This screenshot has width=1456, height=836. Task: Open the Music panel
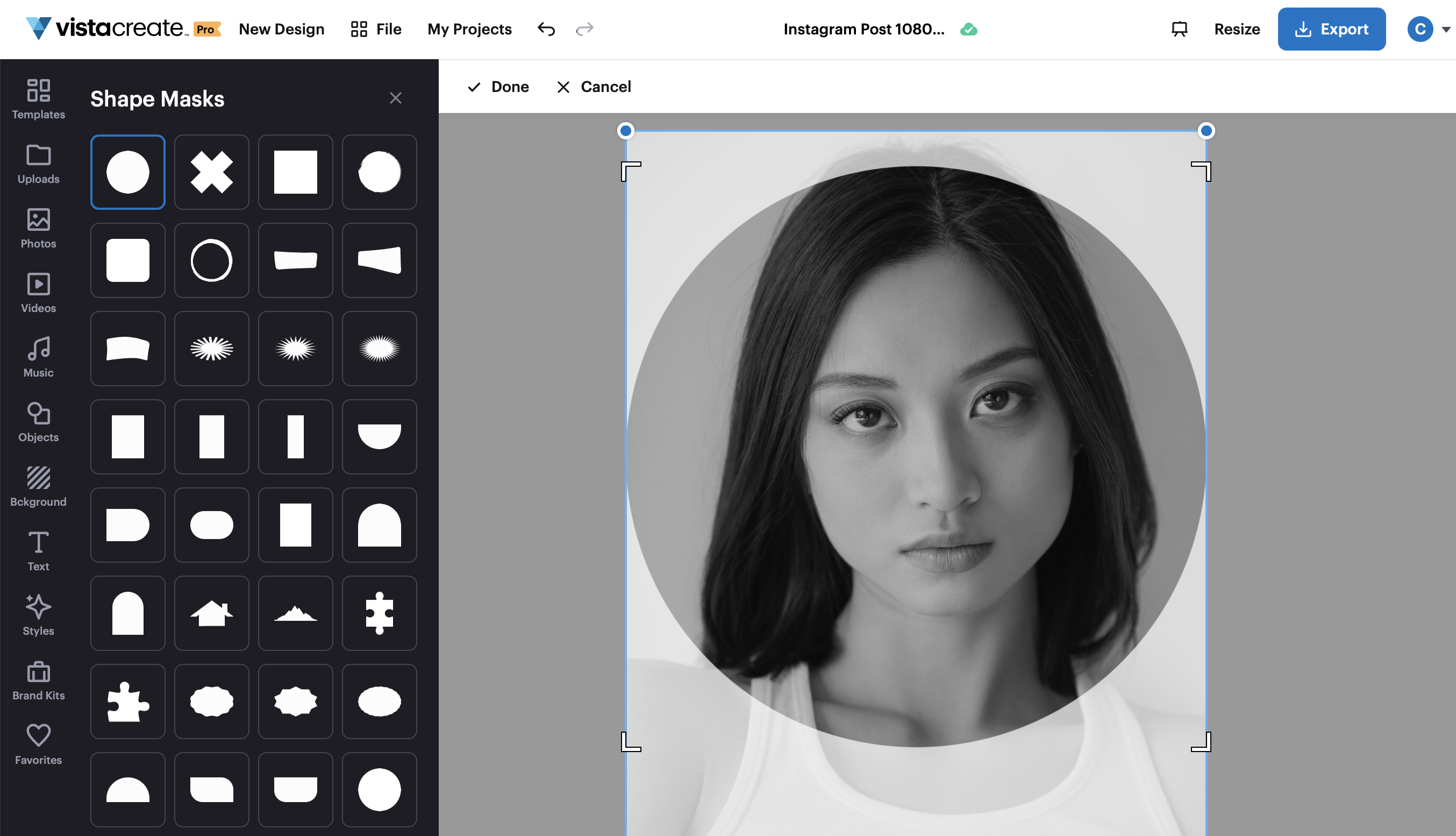pos(38,357)
